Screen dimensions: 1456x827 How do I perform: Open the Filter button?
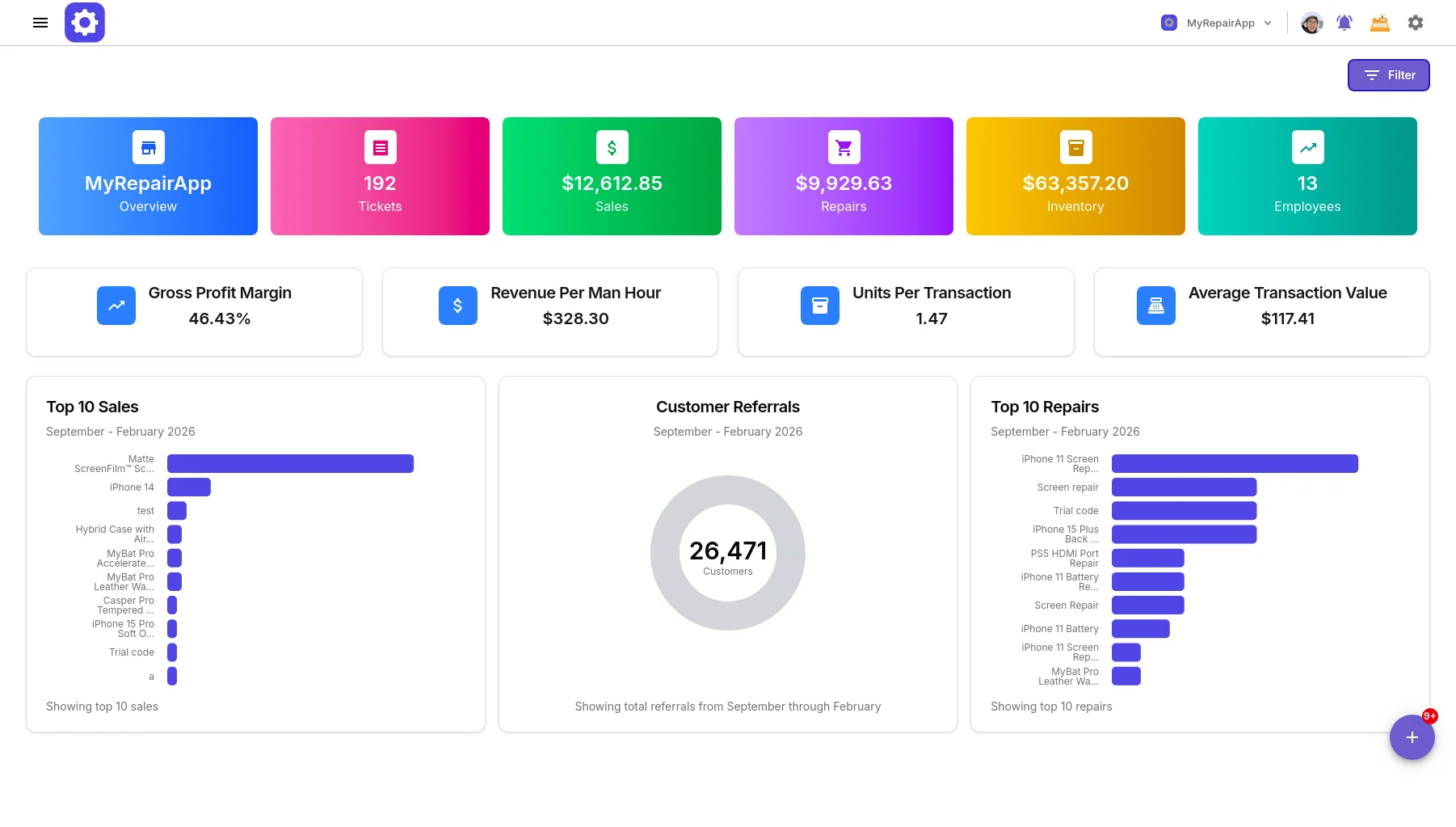(x=1389, y=75)
